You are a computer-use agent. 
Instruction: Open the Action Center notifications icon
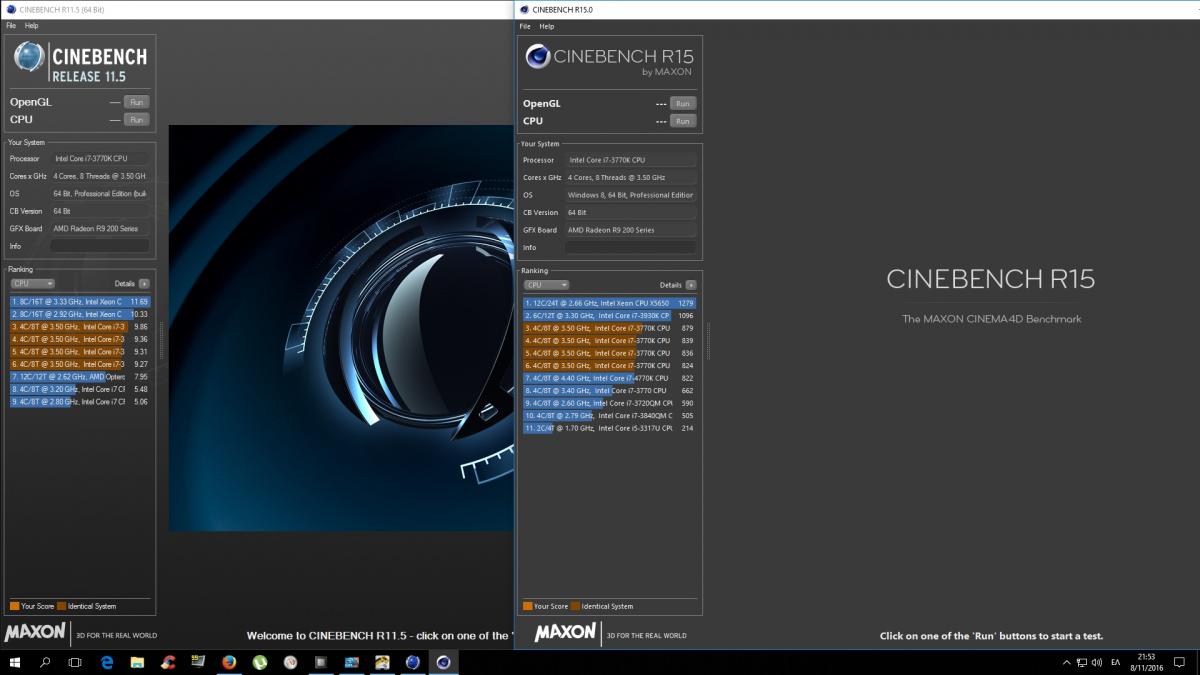coord(1178,662)
